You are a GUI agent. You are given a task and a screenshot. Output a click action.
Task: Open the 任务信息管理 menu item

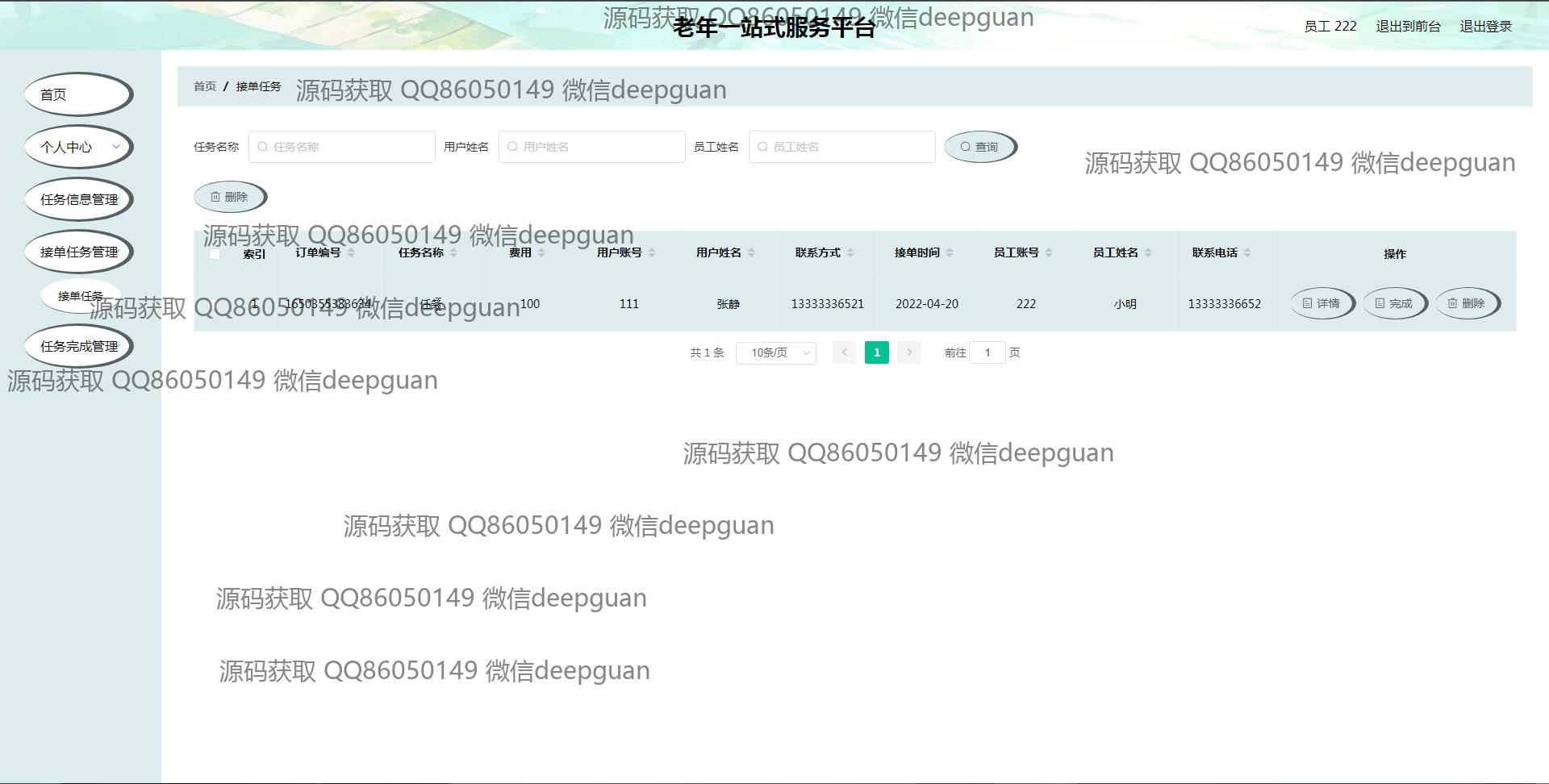pyautogui.click(x=78, y=199)
